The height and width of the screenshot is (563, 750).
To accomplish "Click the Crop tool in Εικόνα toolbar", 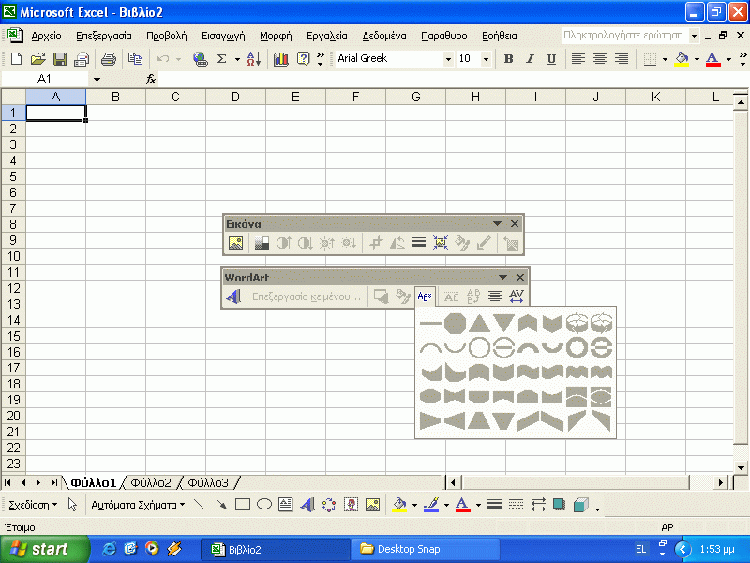I will pos(376,243).
